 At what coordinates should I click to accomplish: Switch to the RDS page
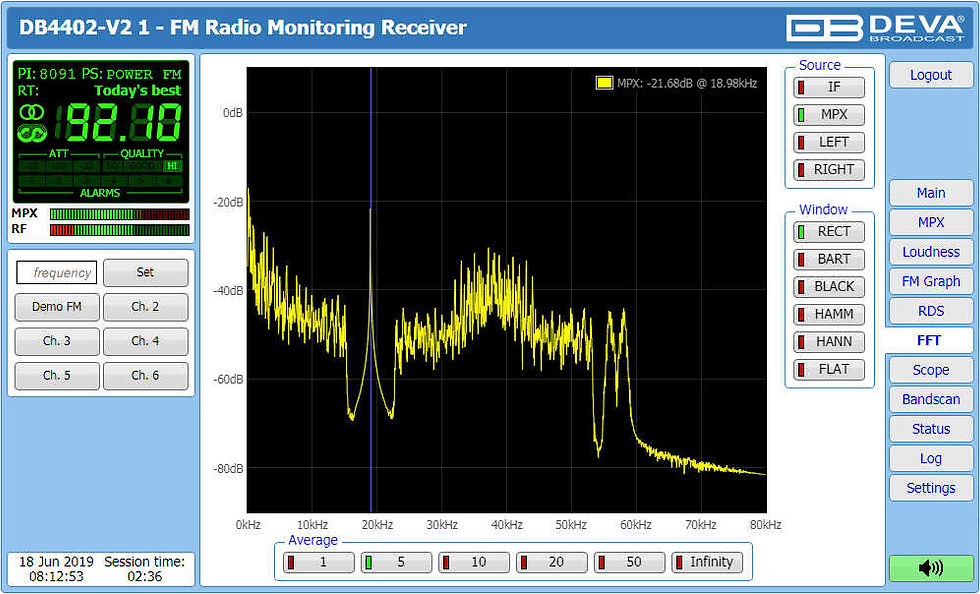point(931,311)
